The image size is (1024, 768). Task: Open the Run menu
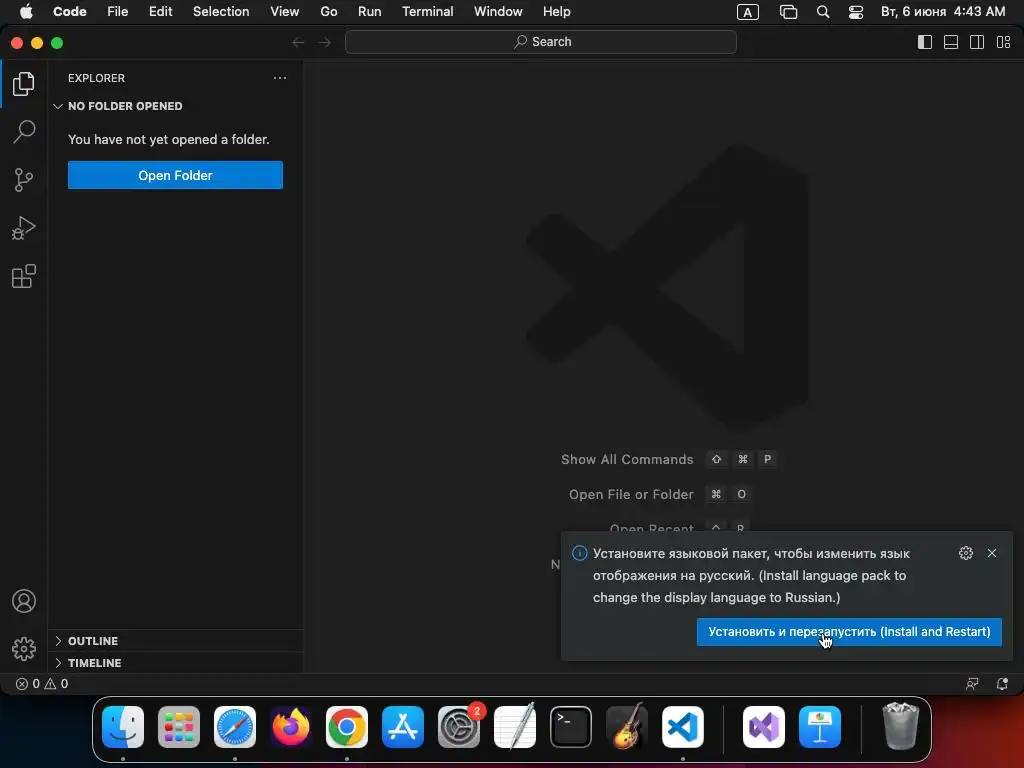pyautogui.click(x=370, y=12)
